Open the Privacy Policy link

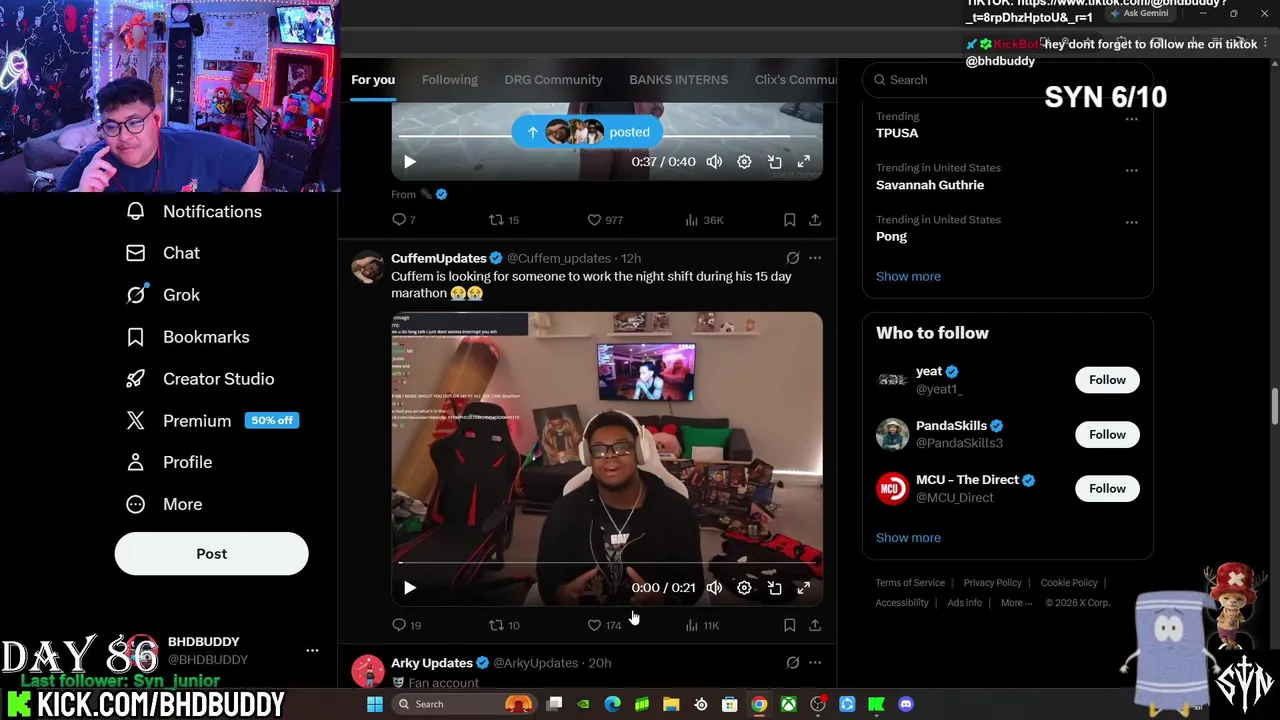point(992,582)
